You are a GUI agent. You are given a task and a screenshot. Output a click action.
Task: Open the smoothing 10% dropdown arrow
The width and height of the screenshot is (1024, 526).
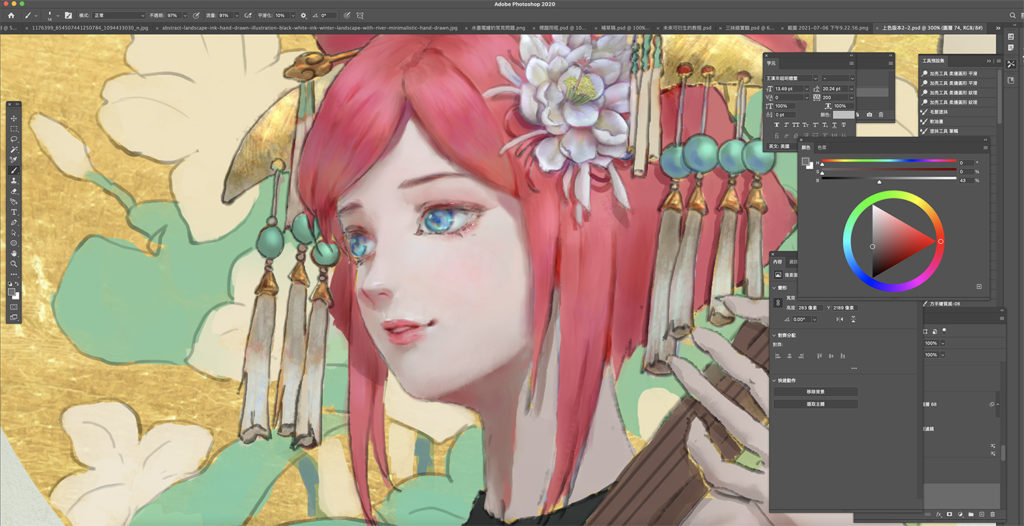pyautogui.click(x=293, y=15)
